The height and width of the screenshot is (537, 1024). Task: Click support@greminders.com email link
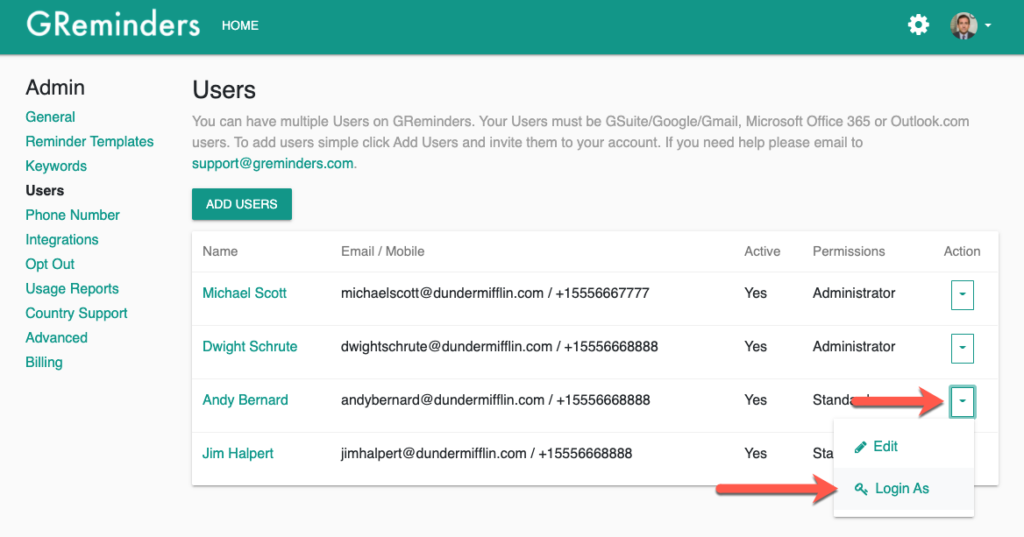click(272, 163)
